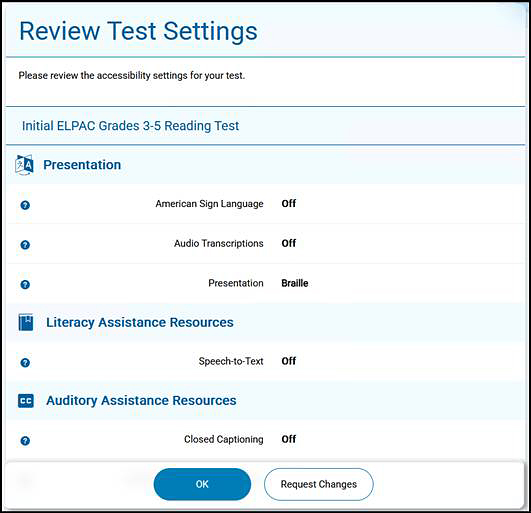
Task: Click the American Sign Language label
Action: point(209,204)
